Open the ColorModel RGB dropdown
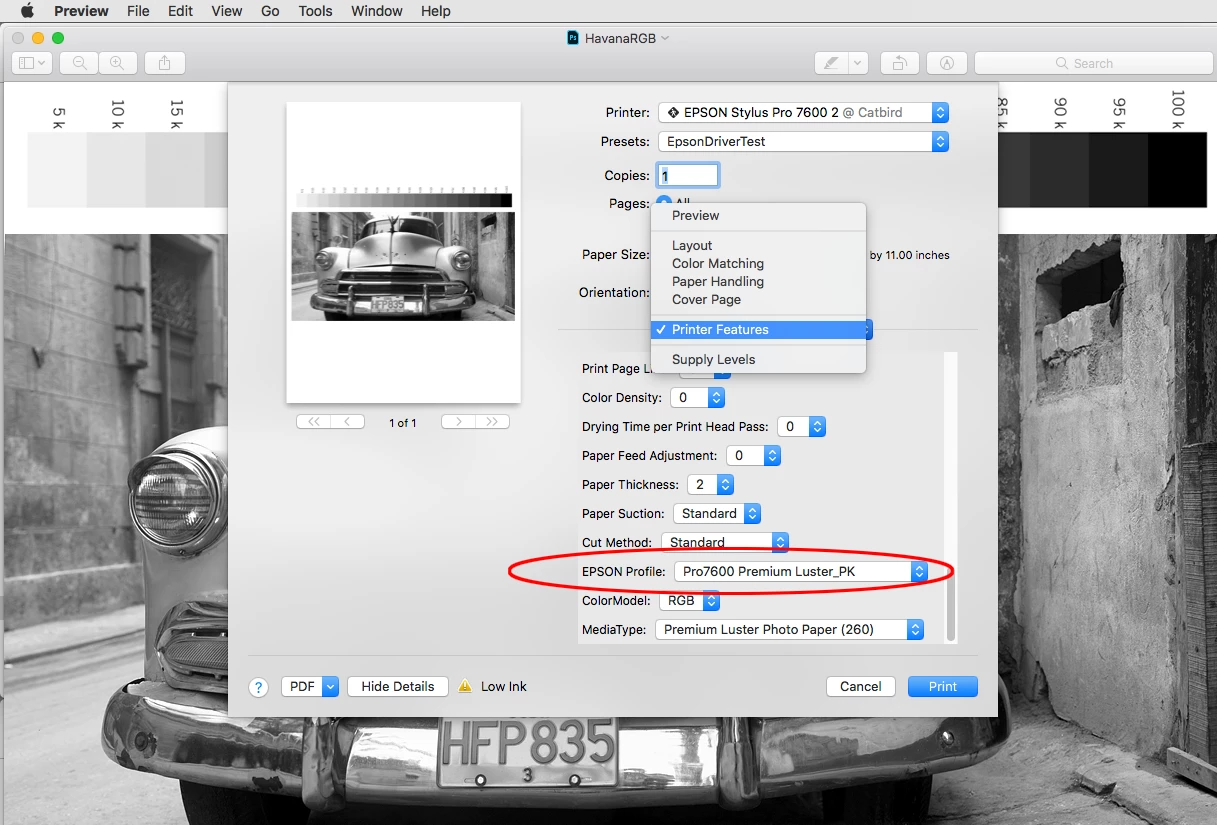This screenshot has height=825, width=1217. click(x=689, y=601)
